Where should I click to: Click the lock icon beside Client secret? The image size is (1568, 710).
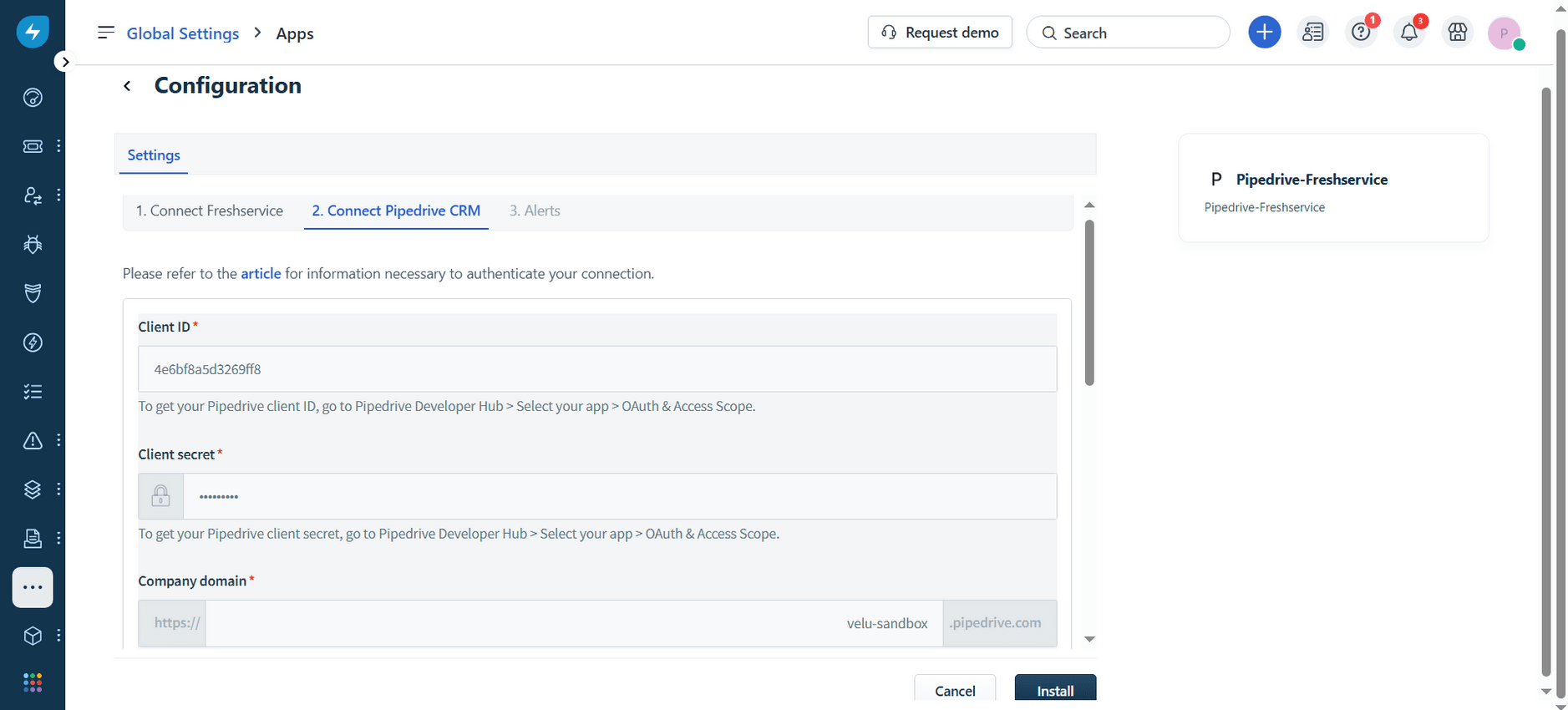click(161, 497)
